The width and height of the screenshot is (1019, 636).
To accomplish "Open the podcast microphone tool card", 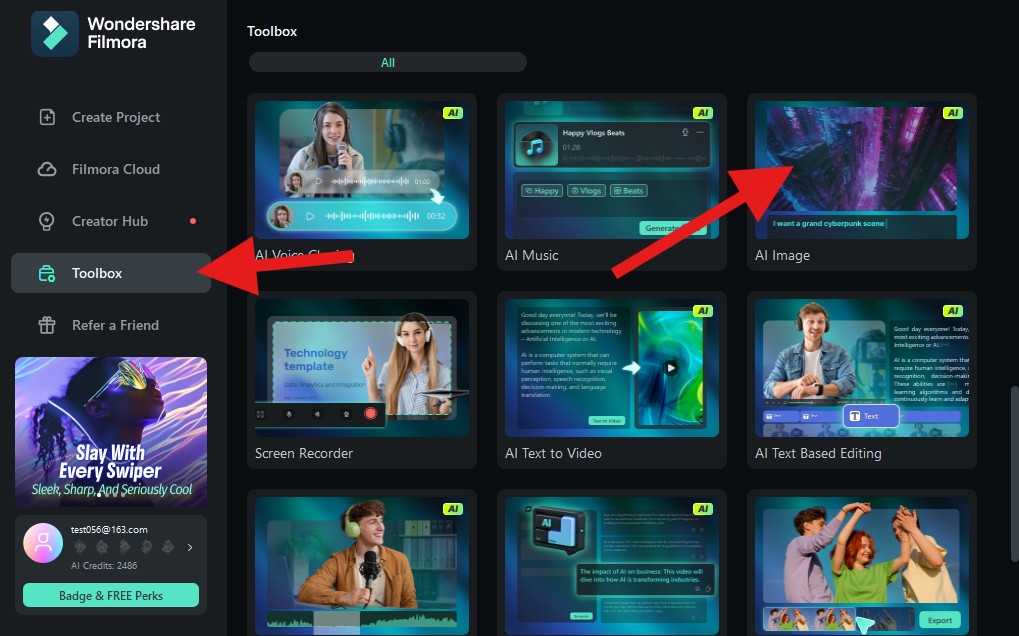I will pos(361,563).
